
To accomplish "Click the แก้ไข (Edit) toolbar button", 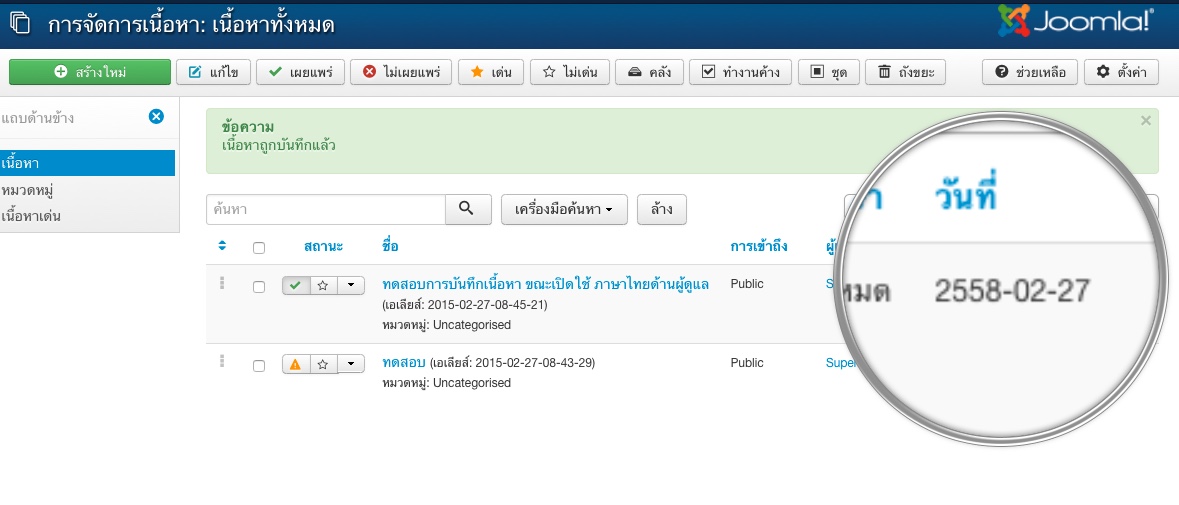I will point(213,72).
